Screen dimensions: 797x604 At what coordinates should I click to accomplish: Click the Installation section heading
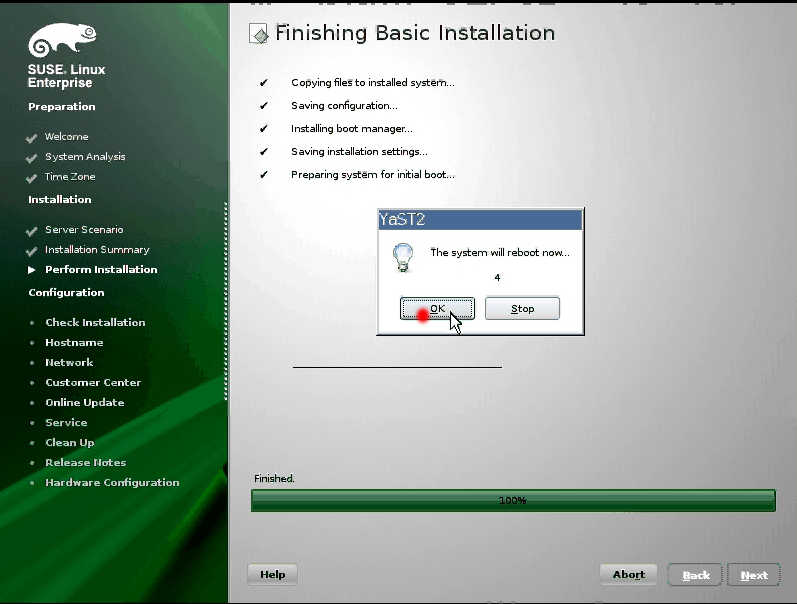coord(59,199)
